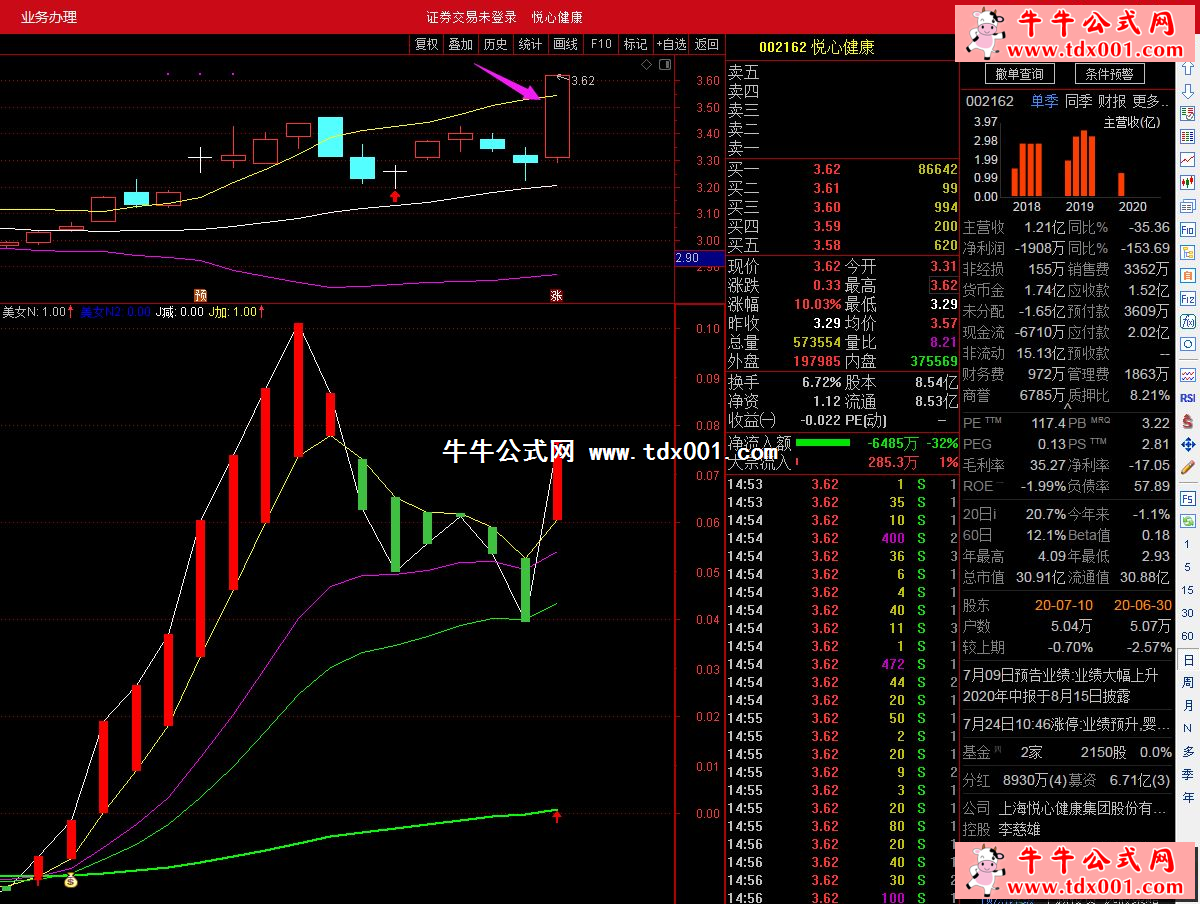Select the RSI indicator icon
1200x904 pixels.
click(x=1188, y=398)
